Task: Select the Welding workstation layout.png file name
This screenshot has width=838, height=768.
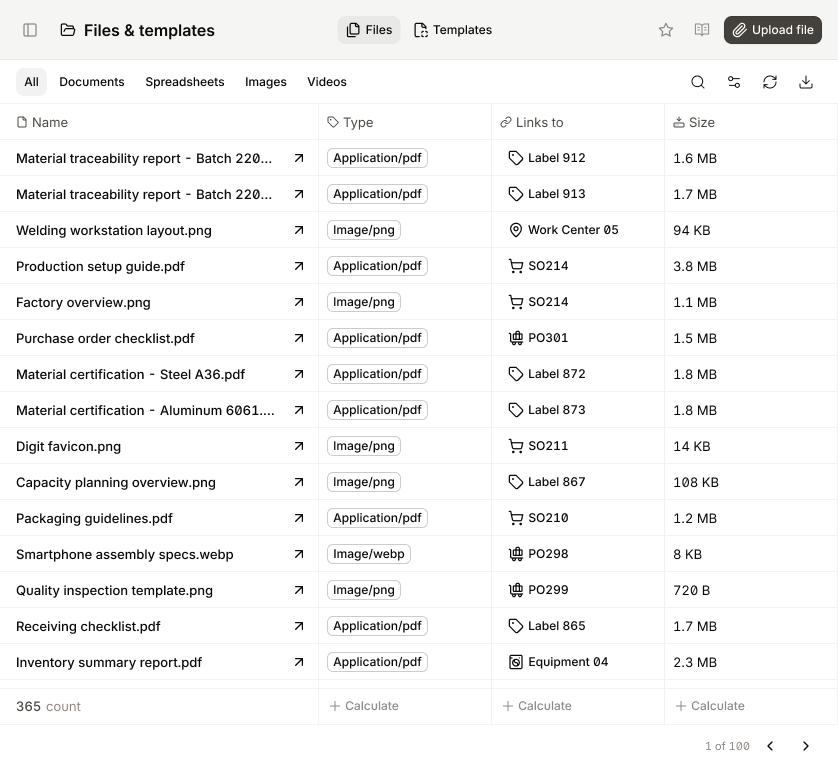Action: (x=114, y=230)
